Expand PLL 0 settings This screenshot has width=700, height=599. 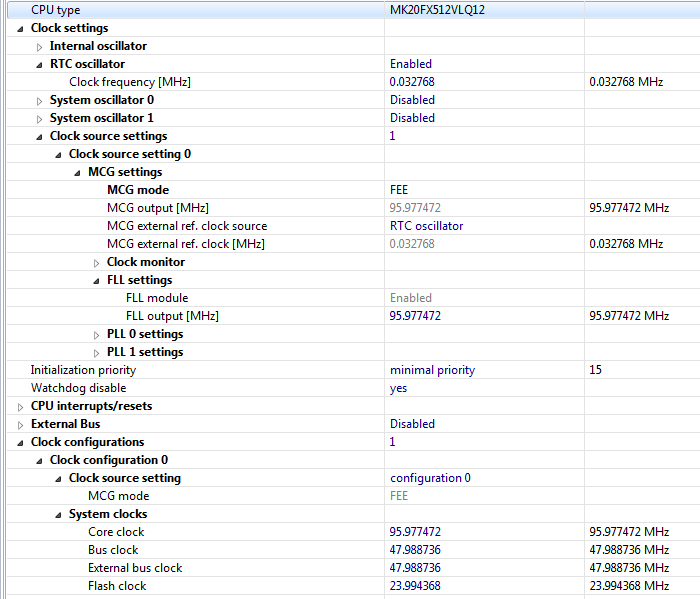pyautogui.click(x=96, y=335)
